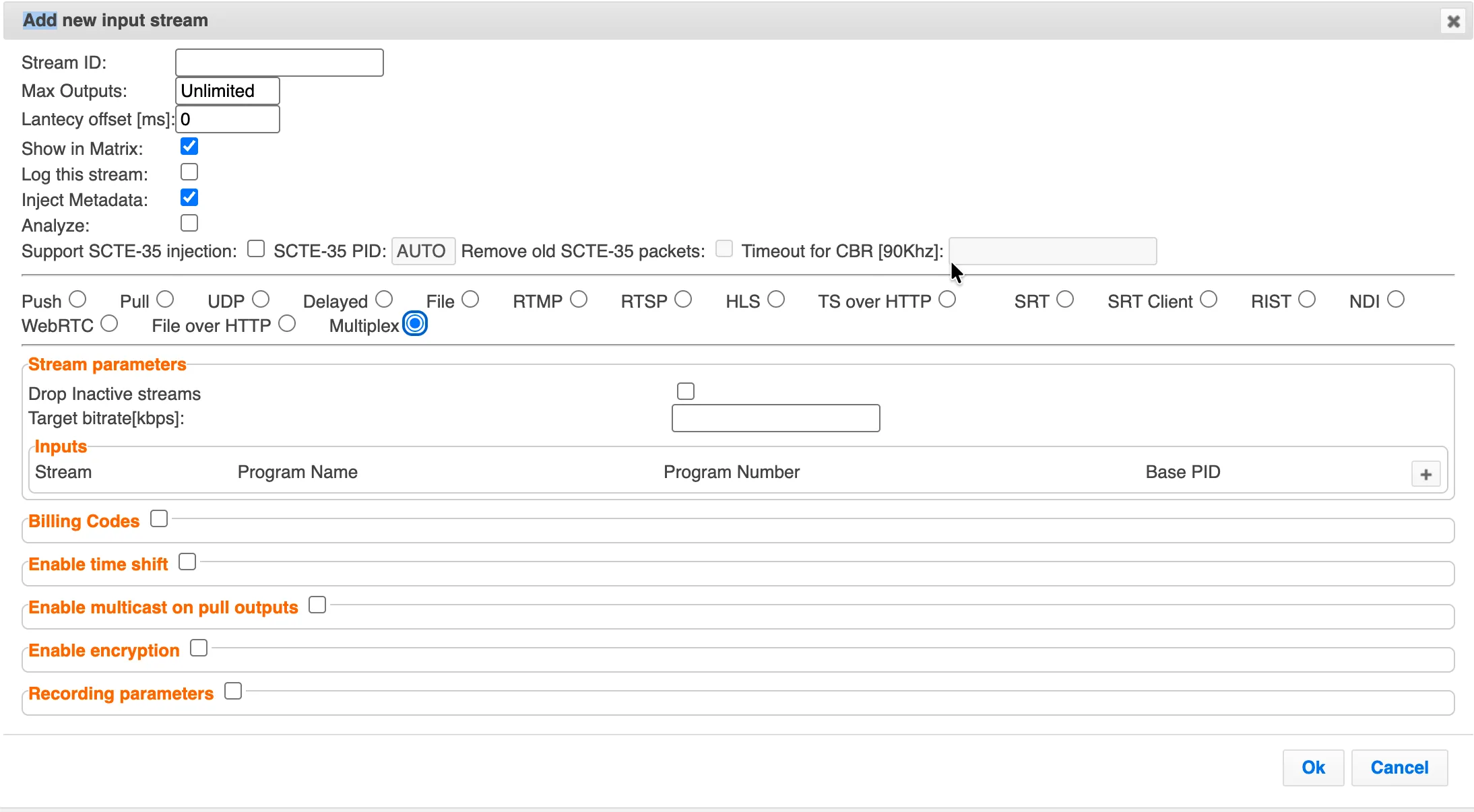
Task: Toggle Show in Matrix checkbox
Action: coord(189,146)
